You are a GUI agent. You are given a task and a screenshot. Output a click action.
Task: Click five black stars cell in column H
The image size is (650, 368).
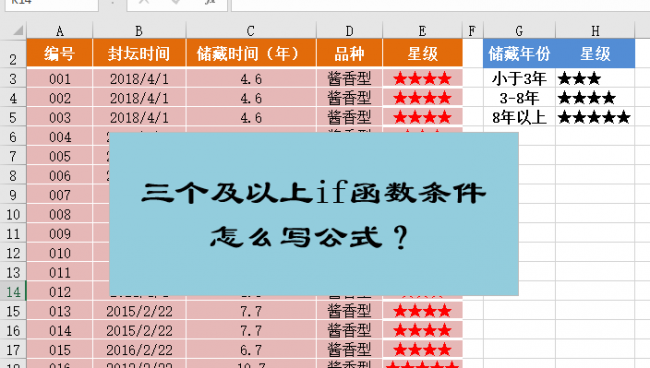click(595, 118)
